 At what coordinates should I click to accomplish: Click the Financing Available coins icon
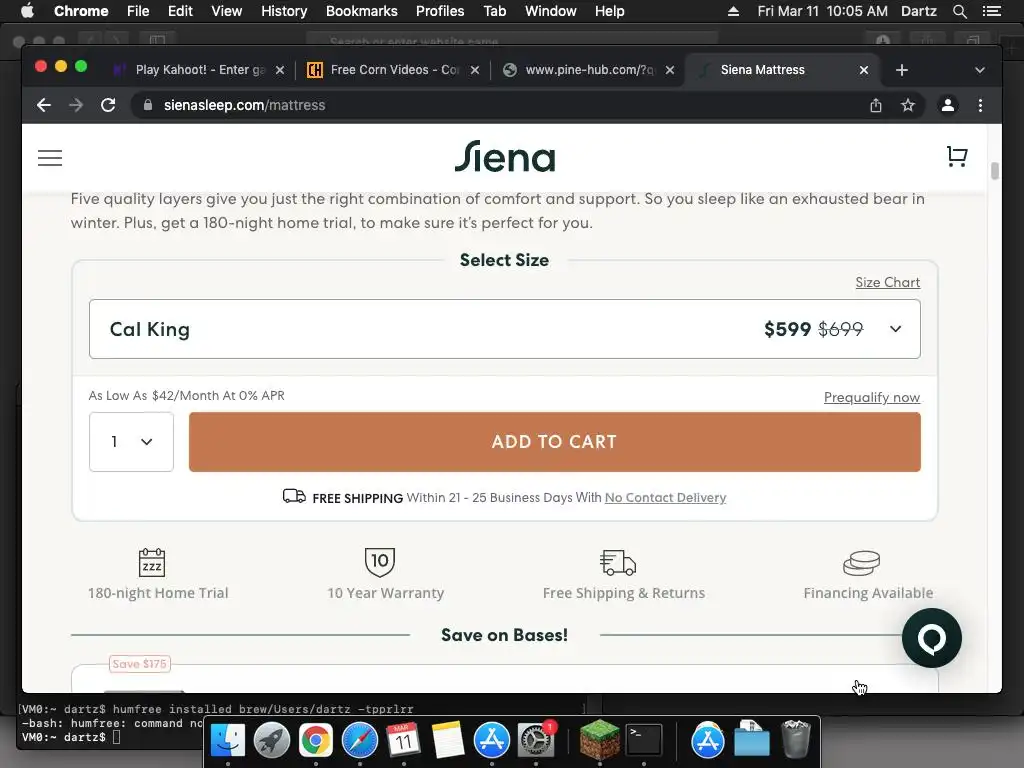861,563
